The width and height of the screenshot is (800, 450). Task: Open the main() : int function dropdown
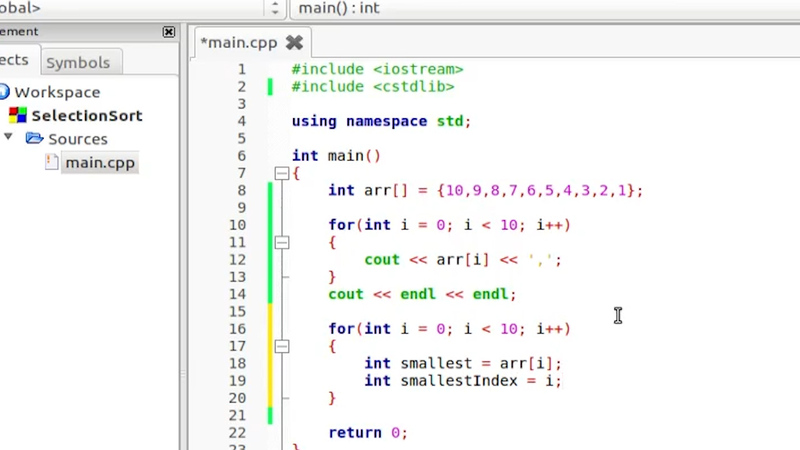544,8
